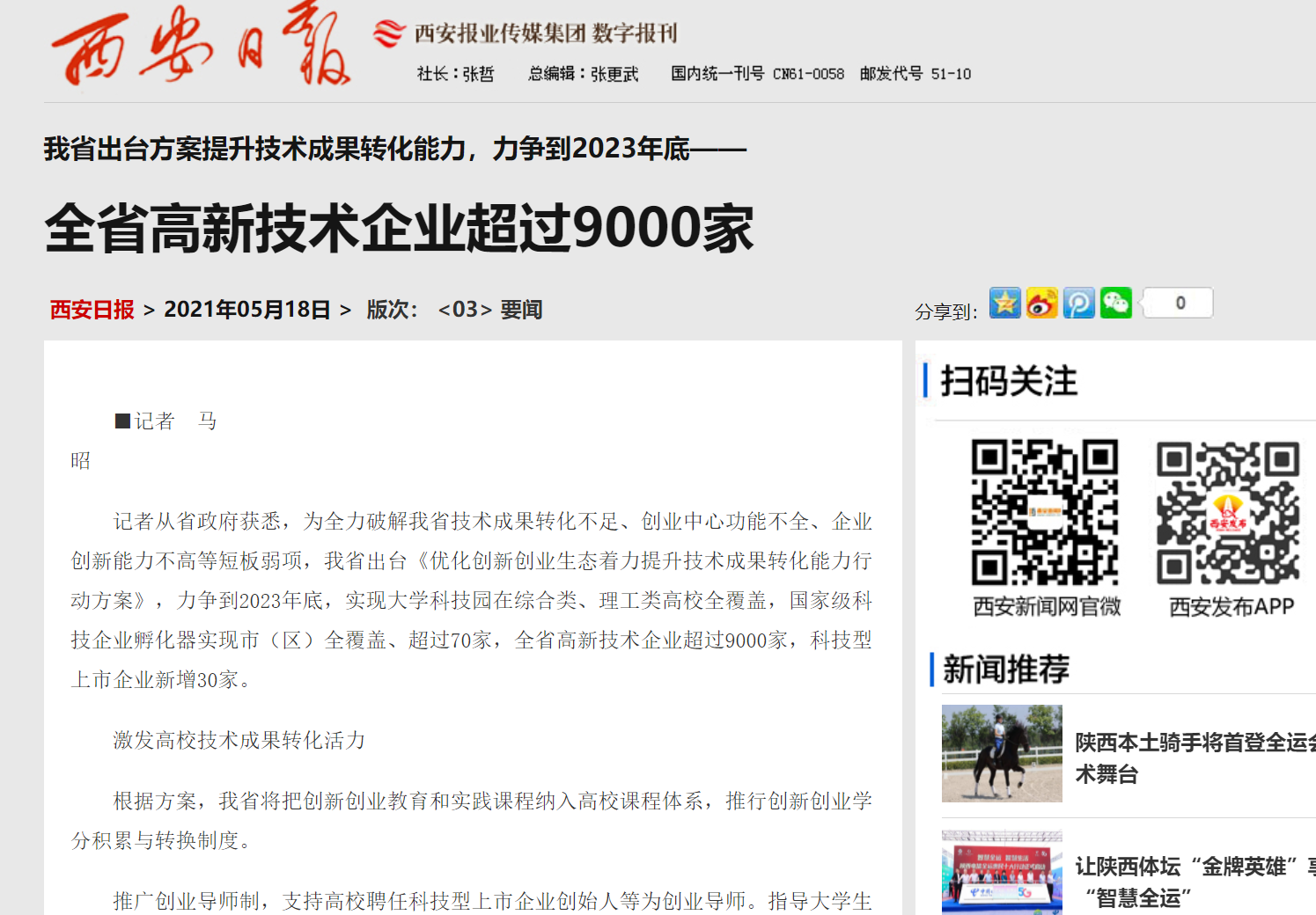The width and height of the screenshot is (1316, 915).
Task: Click the date 2021年05月18日 breadcrumb
Action: pyautogui.click(x=246, y=310)
